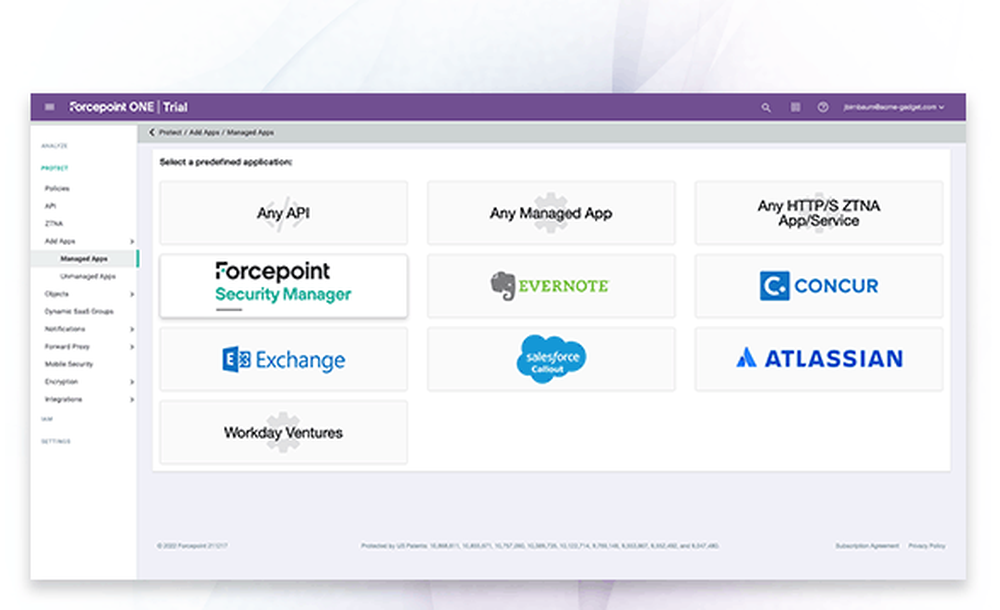Click the Notifications sidebar item
The width and height of the screenshot is (1000, 610).
[x=64, y=329]
